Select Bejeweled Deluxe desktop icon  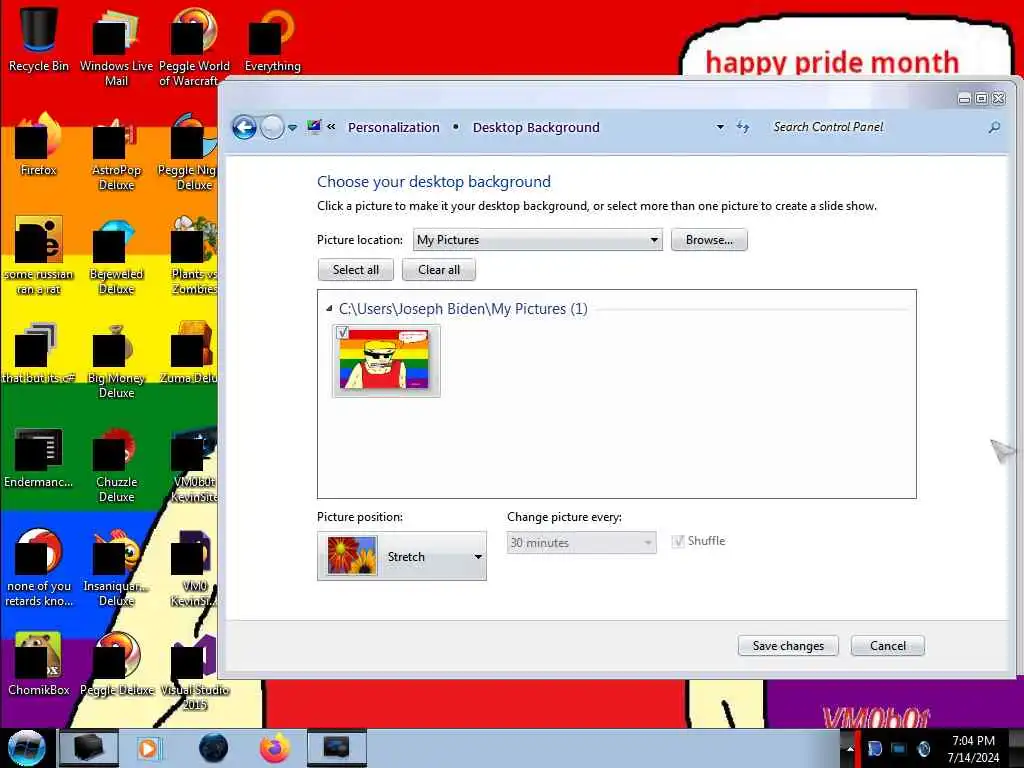116,255
